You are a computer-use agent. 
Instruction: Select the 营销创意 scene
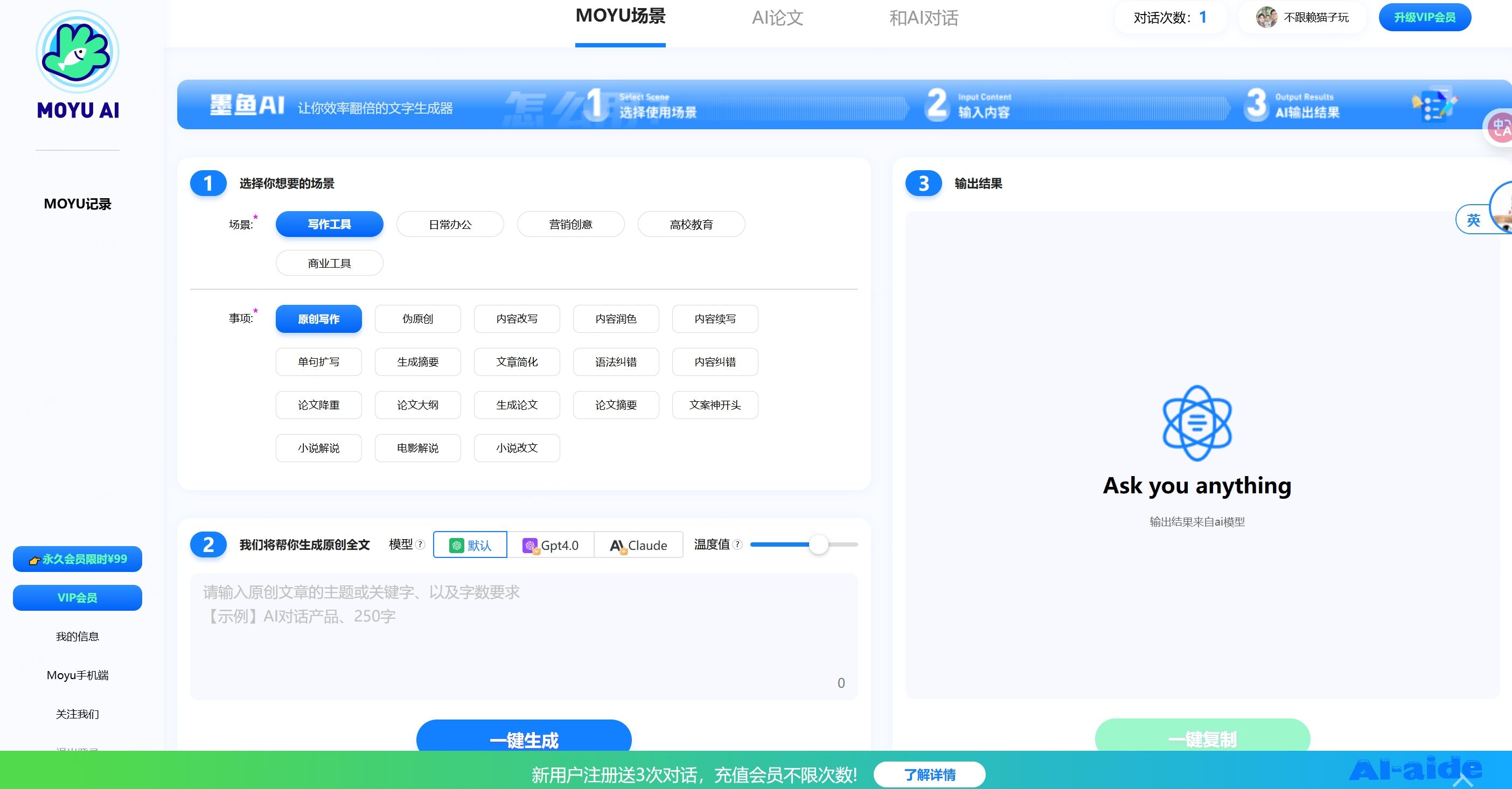(570, 224)
